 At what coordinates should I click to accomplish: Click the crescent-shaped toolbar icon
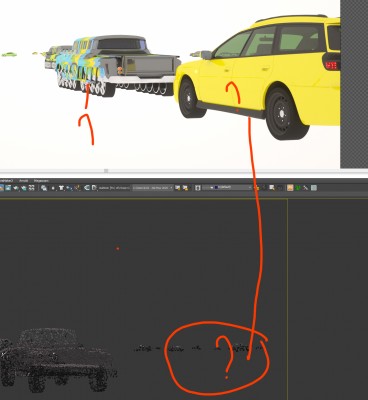pos(87,188)
